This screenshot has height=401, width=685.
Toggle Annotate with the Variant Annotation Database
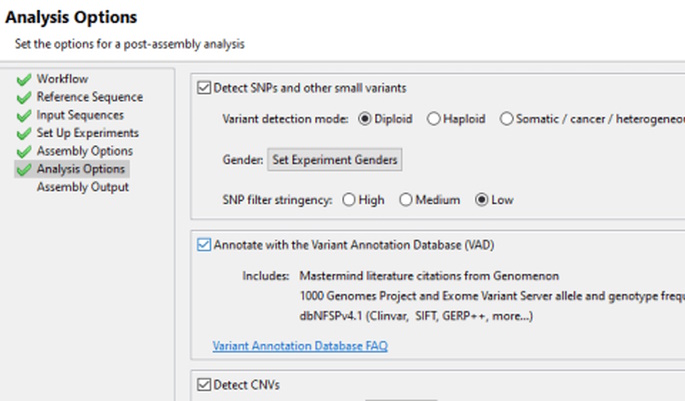[204, 245]
